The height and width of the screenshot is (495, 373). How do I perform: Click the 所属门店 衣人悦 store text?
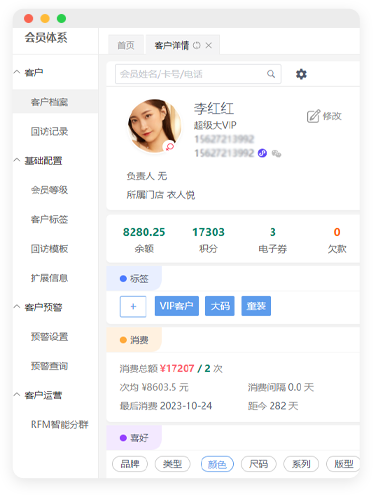161,195
